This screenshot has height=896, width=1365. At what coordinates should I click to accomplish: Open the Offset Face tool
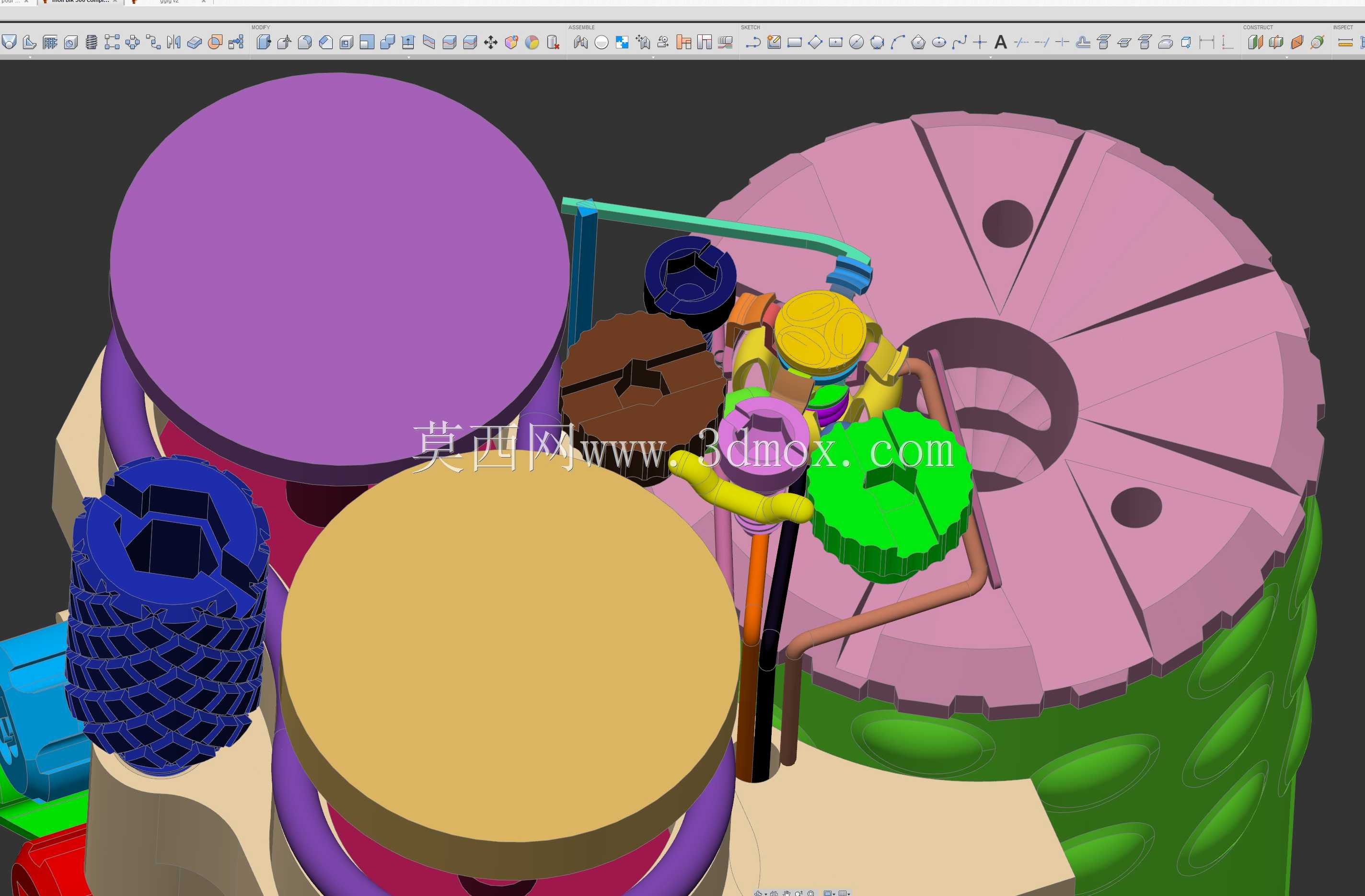pyautogui.click(x=408, y=42)
